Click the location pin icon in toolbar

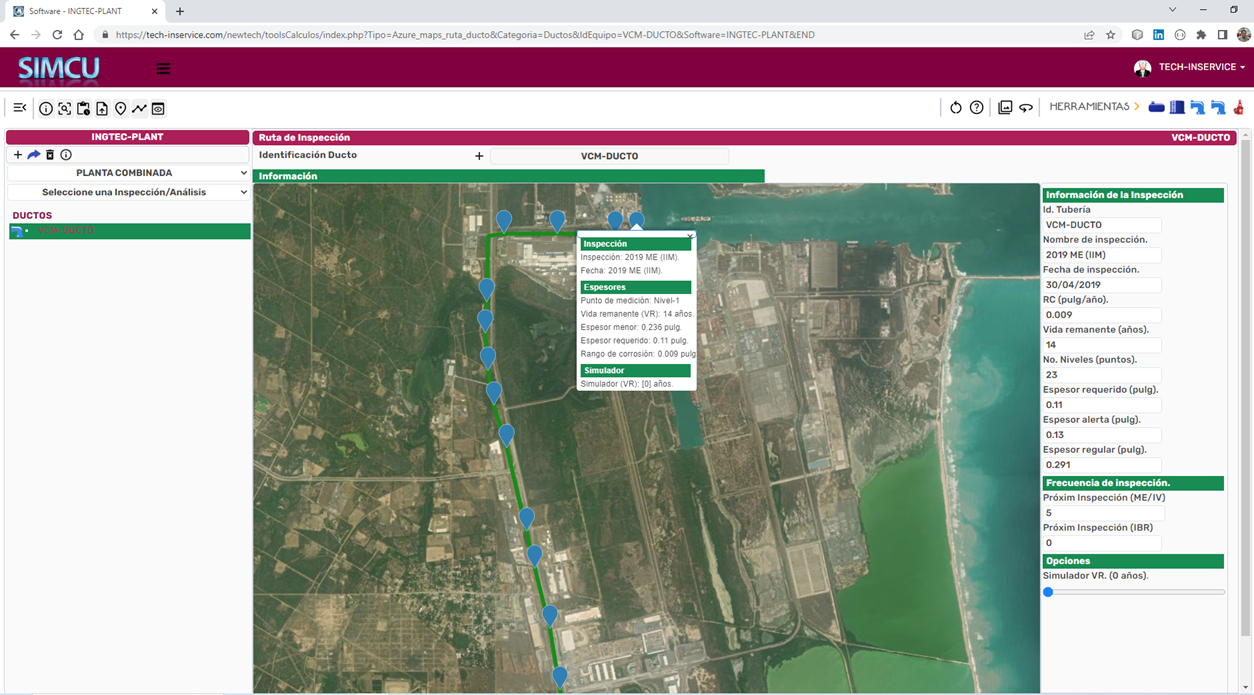(120, 108)
